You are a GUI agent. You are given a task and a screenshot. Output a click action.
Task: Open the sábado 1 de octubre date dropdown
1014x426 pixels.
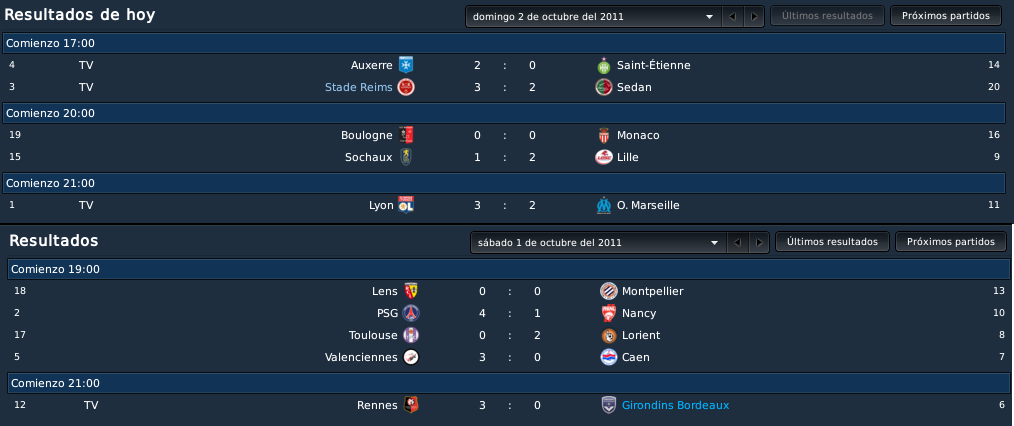point(598,242)
